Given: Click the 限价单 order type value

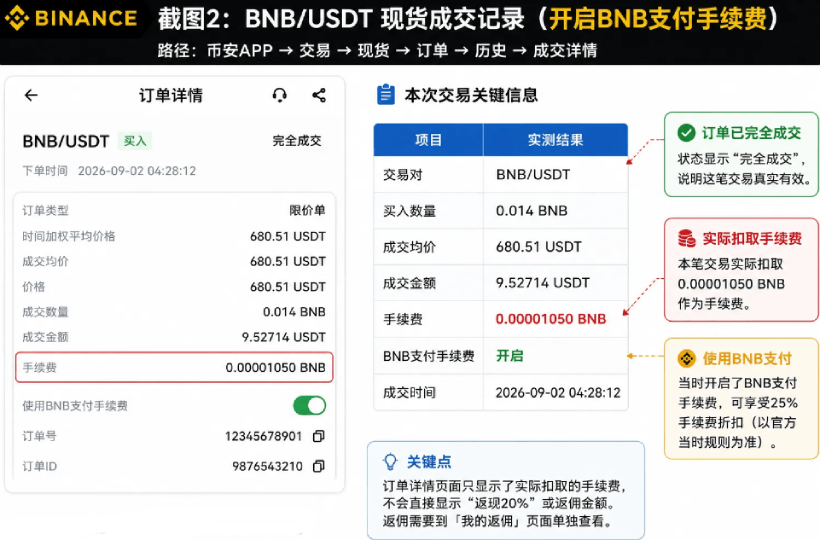Looking at the screenshot, I should (308, 210).
